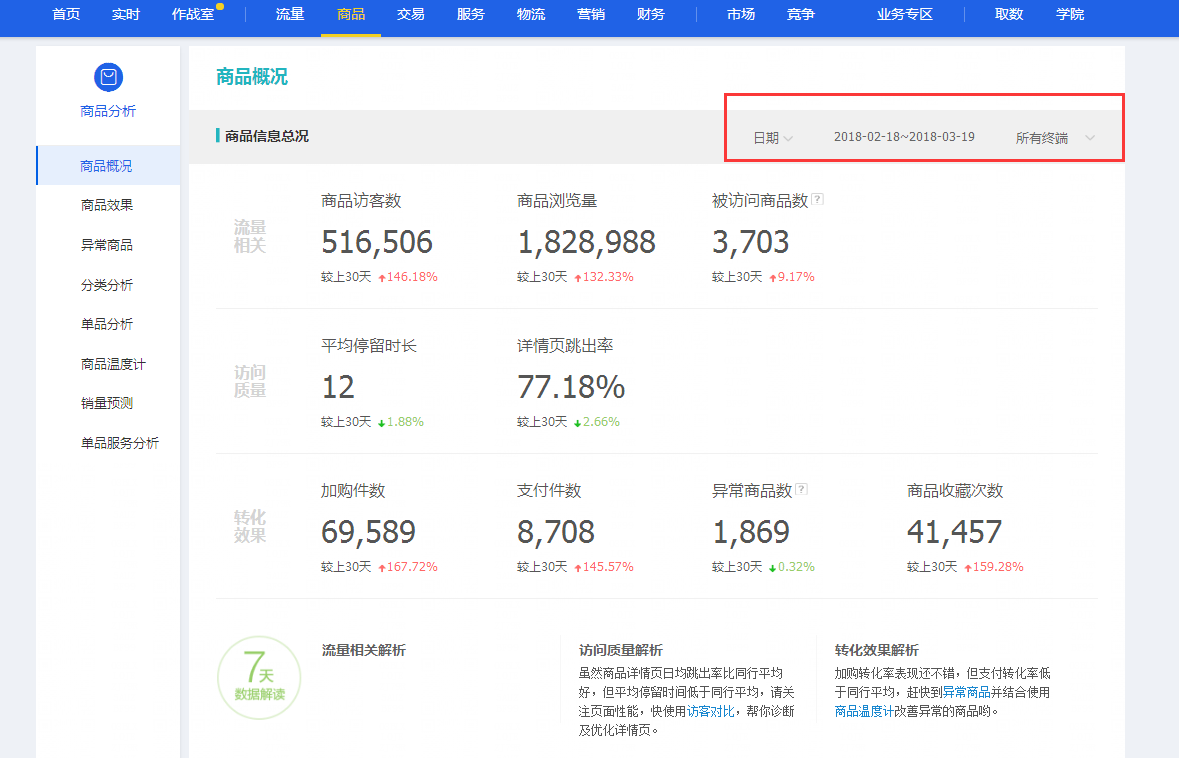Click the 加购件数 value 69,589
The height and width of the screenshot is (758, 1179).
[x=368, y=532]
